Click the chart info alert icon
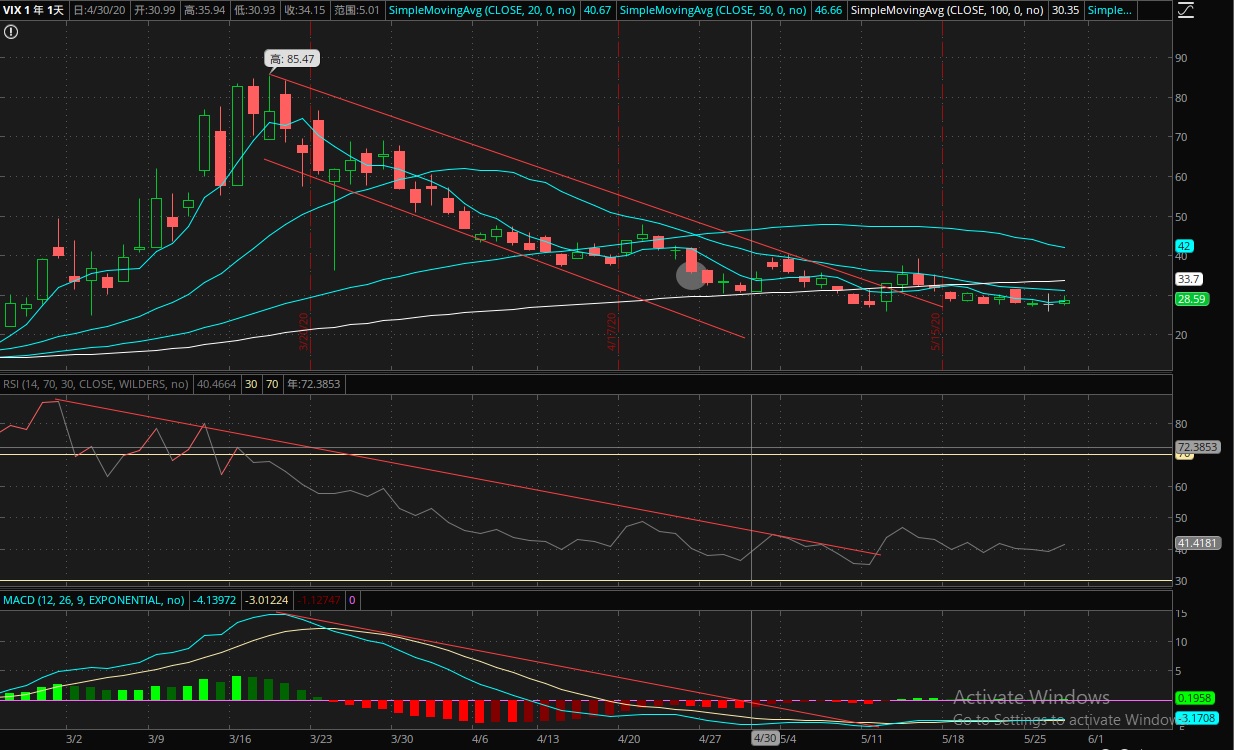 coord(10,32)
